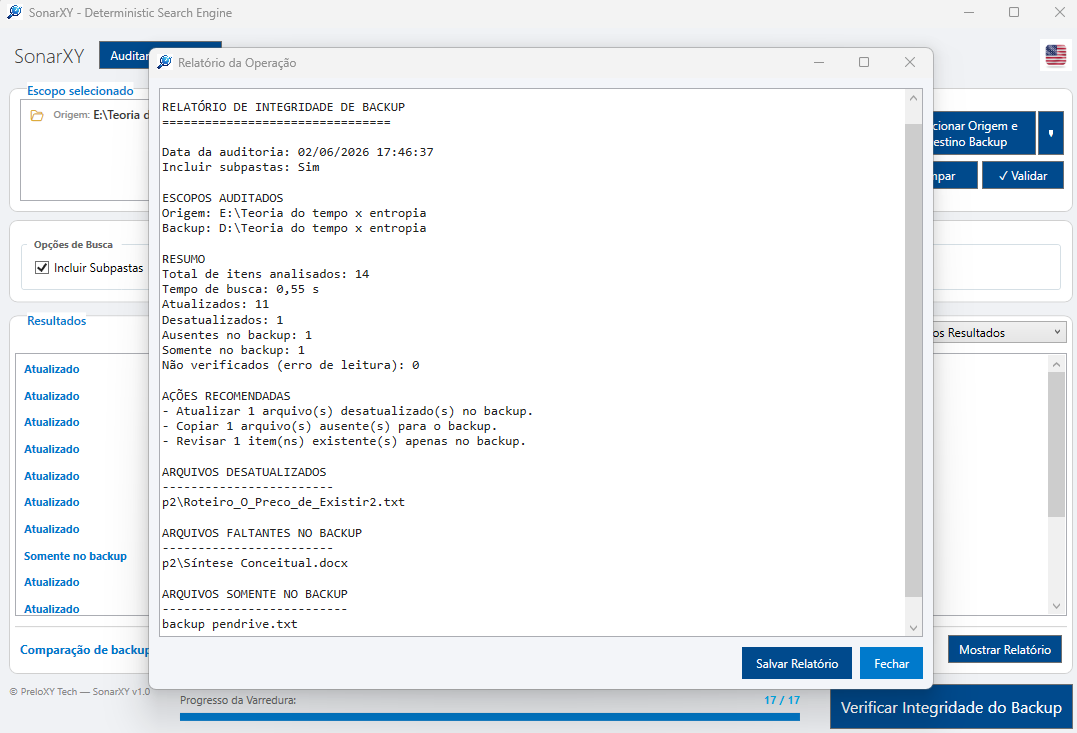Minimize the Relatório da Operação dialog
Screen dimensions: 1077x733
pos(819,62)
